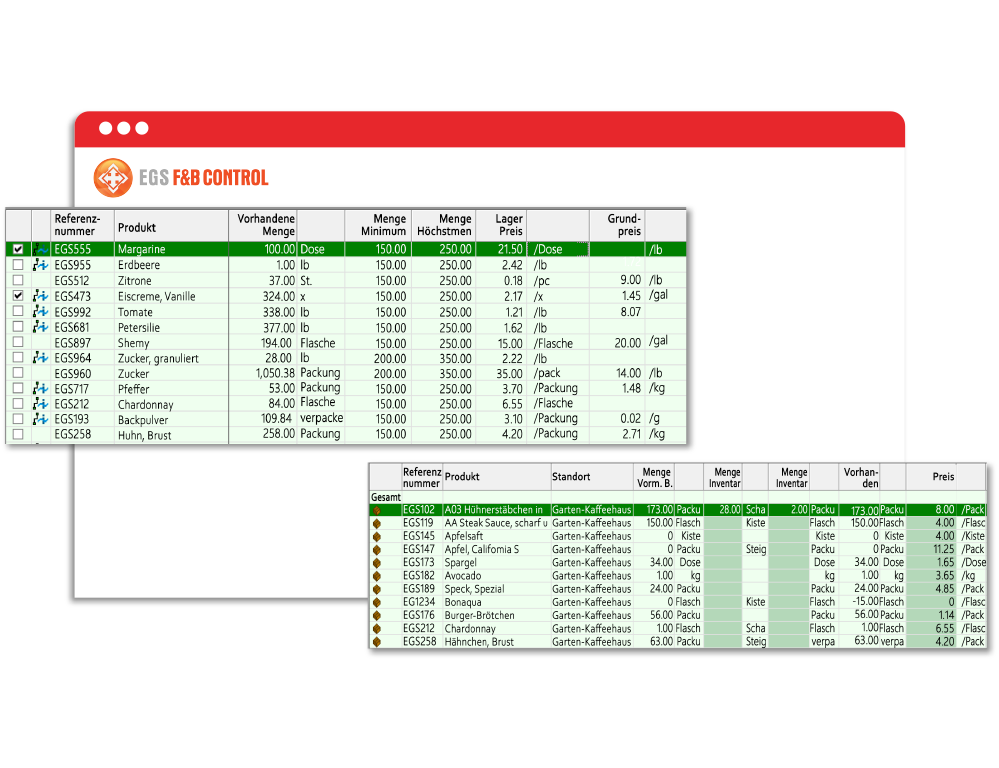
Task: Click the 11.25 price for Apfel, California
Action: tap(944, 549)
